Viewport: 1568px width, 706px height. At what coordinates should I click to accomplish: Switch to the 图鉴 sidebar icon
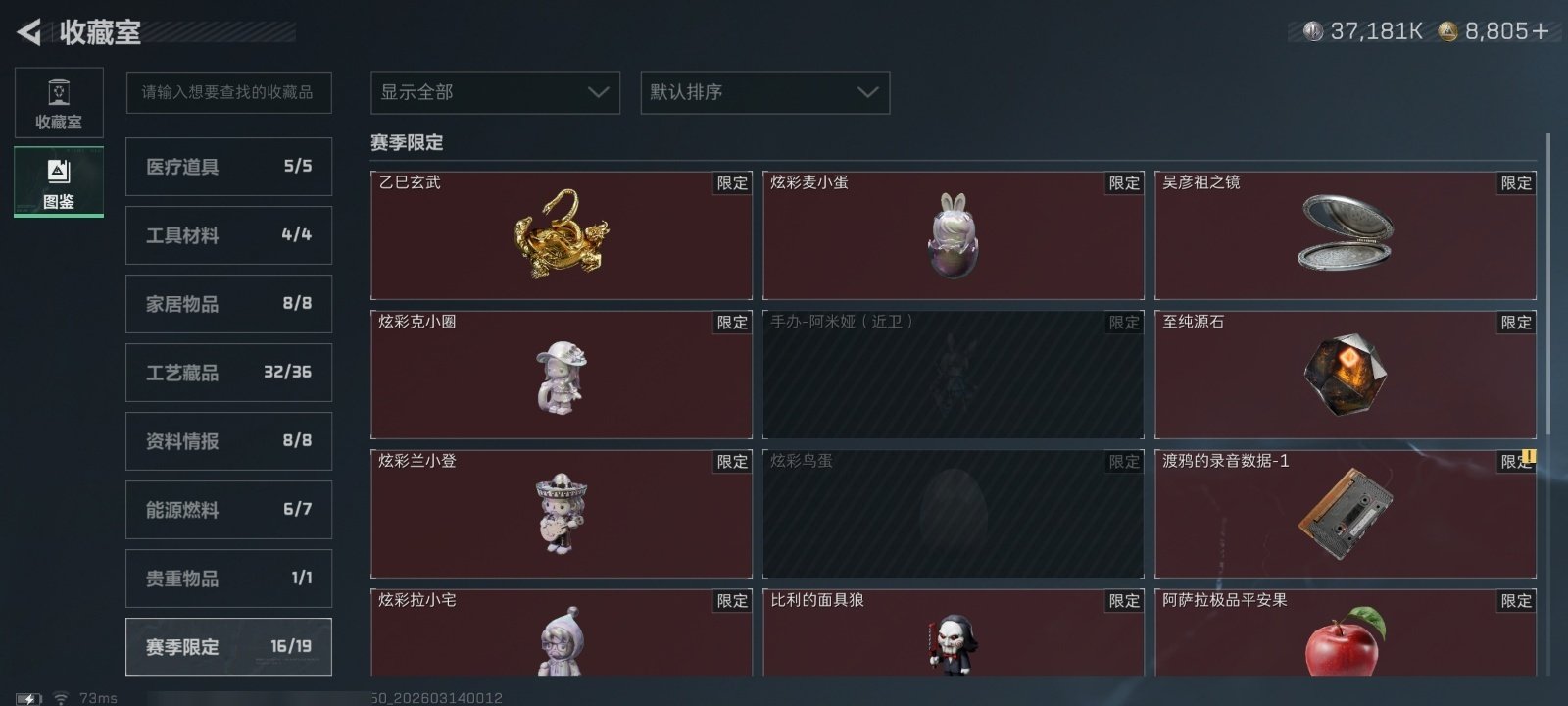[59, 181]
